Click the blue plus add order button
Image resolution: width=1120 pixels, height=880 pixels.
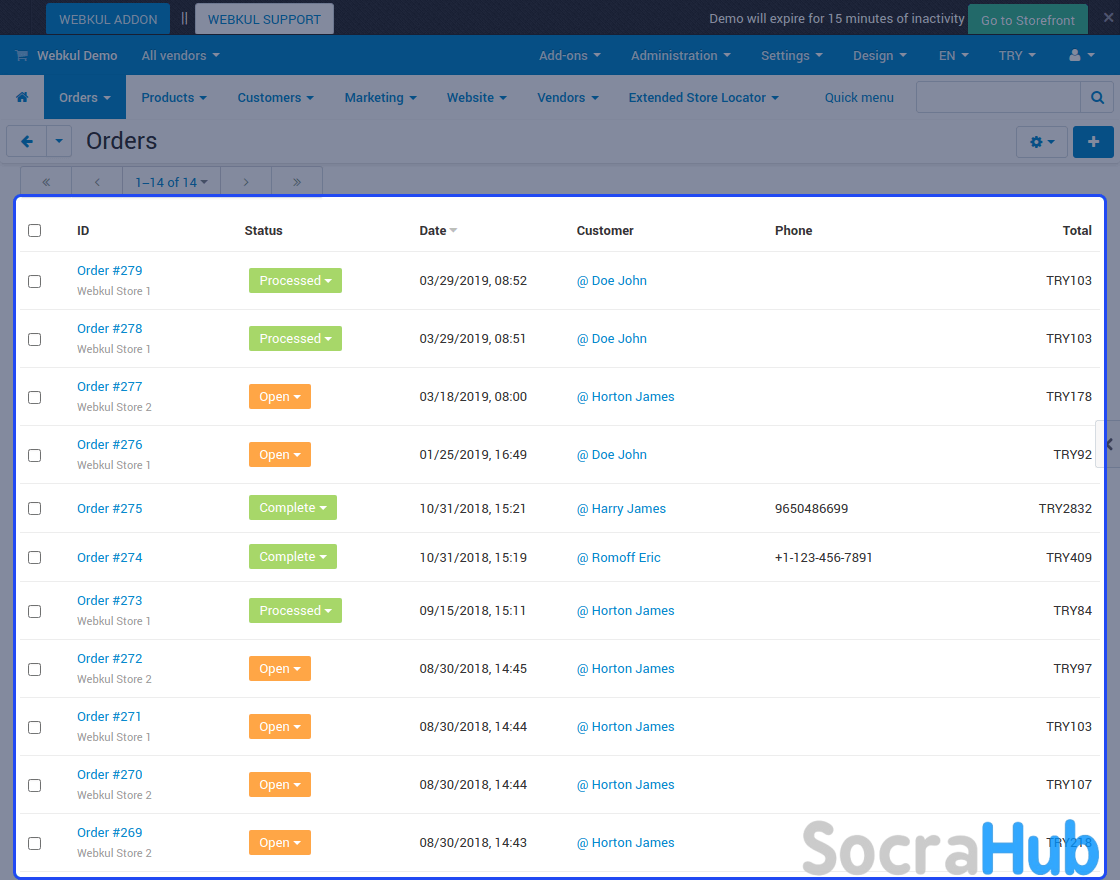coord(1093,142)
